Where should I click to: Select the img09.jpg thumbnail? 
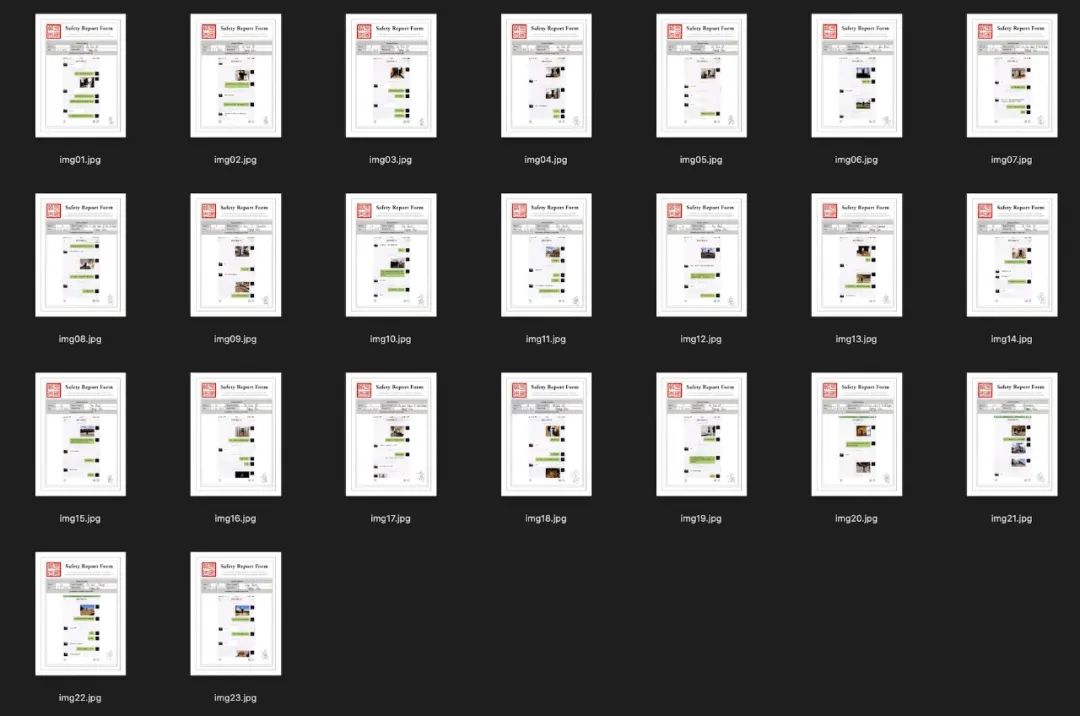pos(236,255)
